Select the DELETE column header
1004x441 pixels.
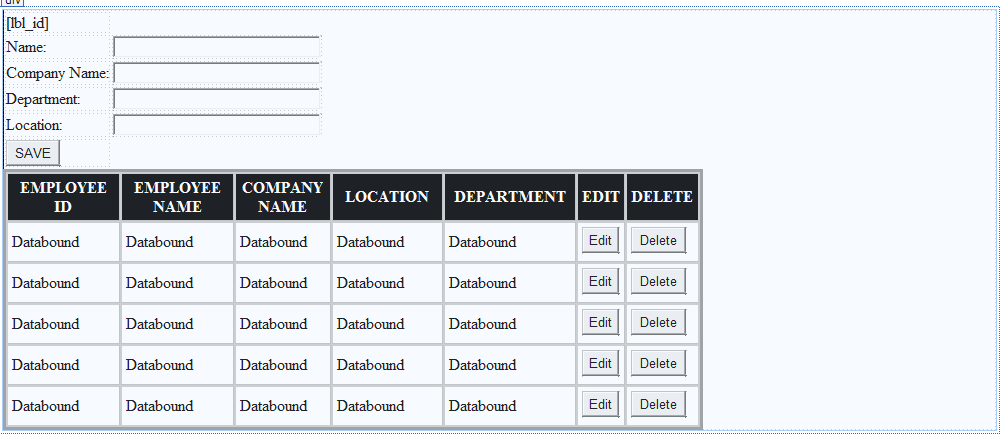(x=662, y=197)
